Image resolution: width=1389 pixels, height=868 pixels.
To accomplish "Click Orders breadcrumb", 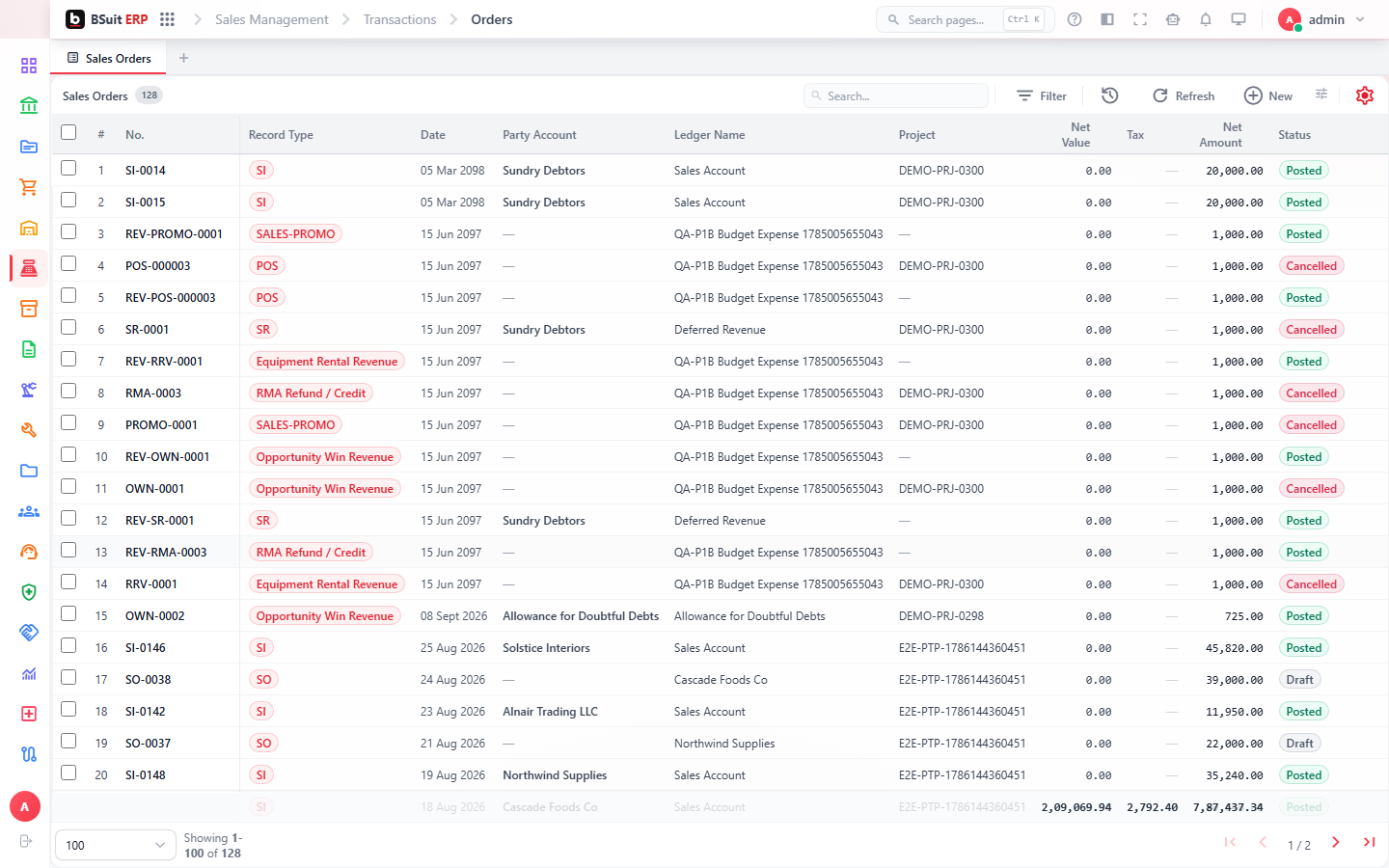I will [492, 19].
